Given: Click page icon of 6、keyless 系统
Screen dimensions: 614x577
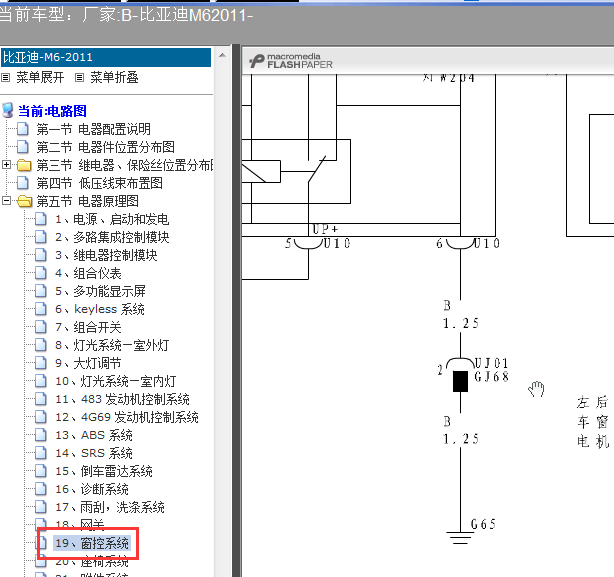Looking at the screenshot, I should tap(41, 309).
